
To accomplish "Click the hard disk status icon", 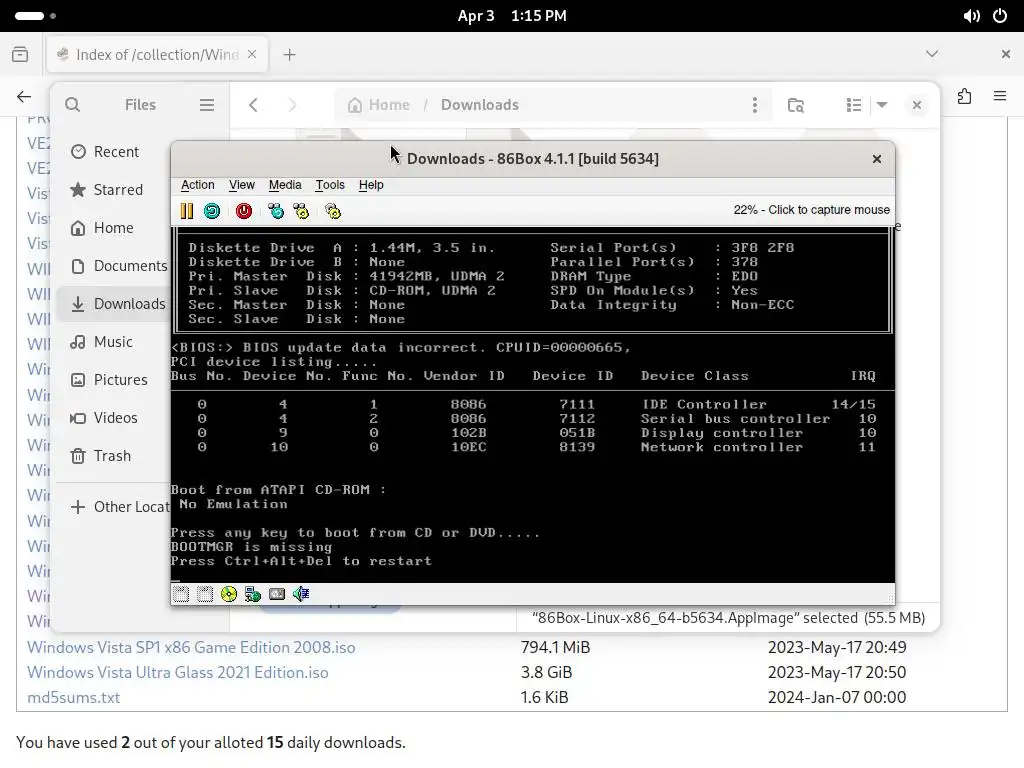I will pos(277,594).
